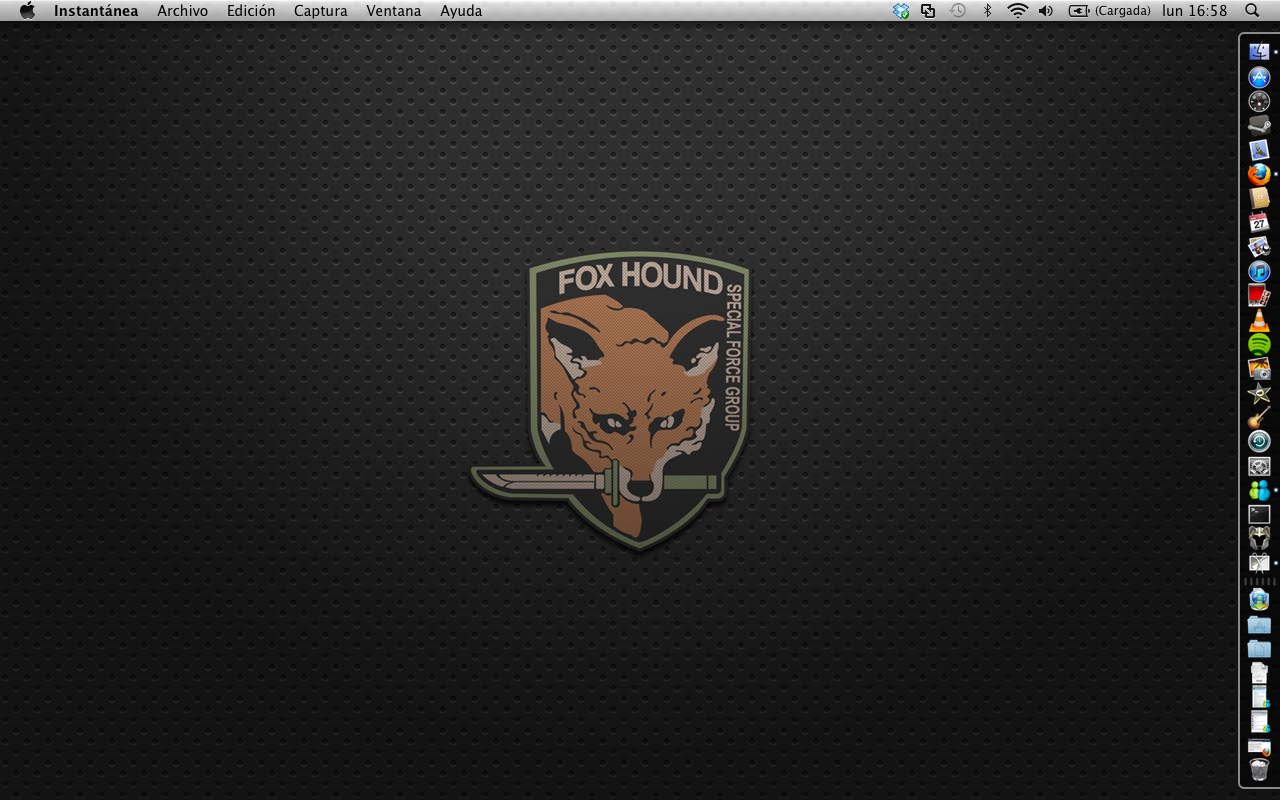Click the Dropbox menu bar icon

tap(901, 11)
